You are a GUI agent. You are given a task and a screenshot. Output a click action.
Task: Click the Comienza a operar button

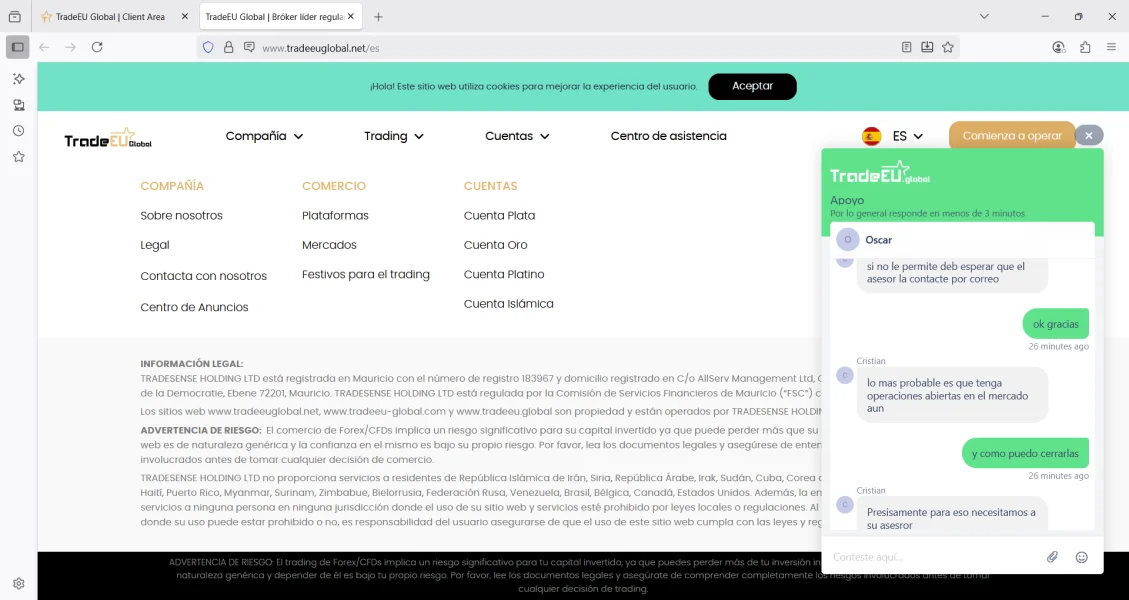click(x=1011, y=136)
